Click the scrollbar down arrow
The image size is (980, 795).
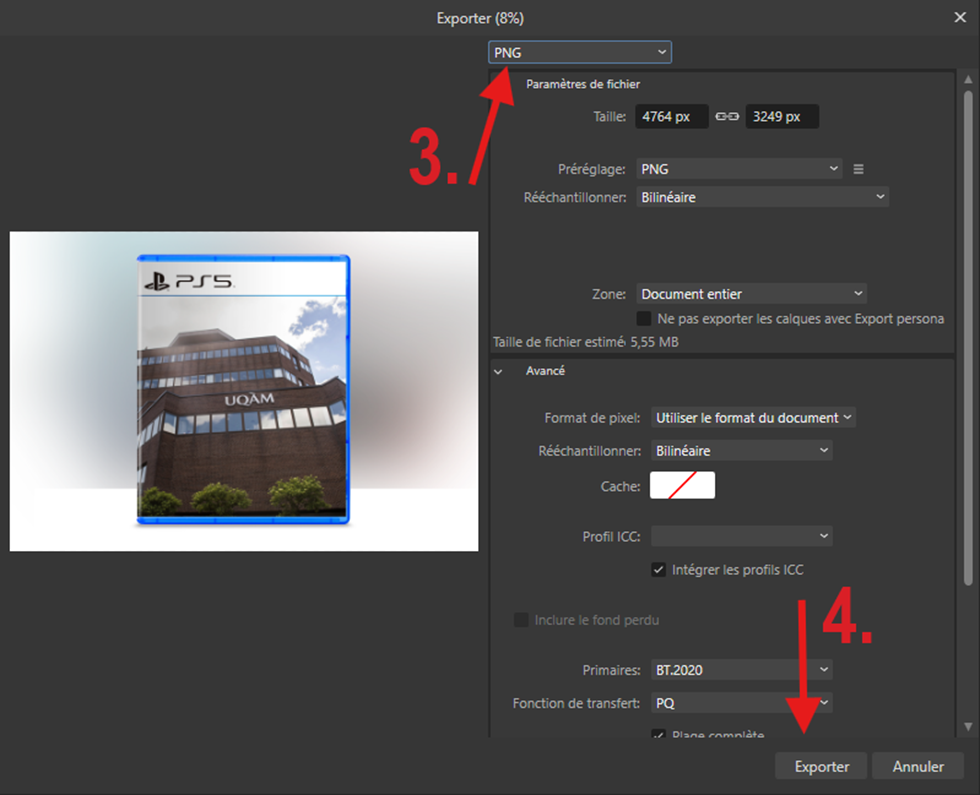coord(967,726)
